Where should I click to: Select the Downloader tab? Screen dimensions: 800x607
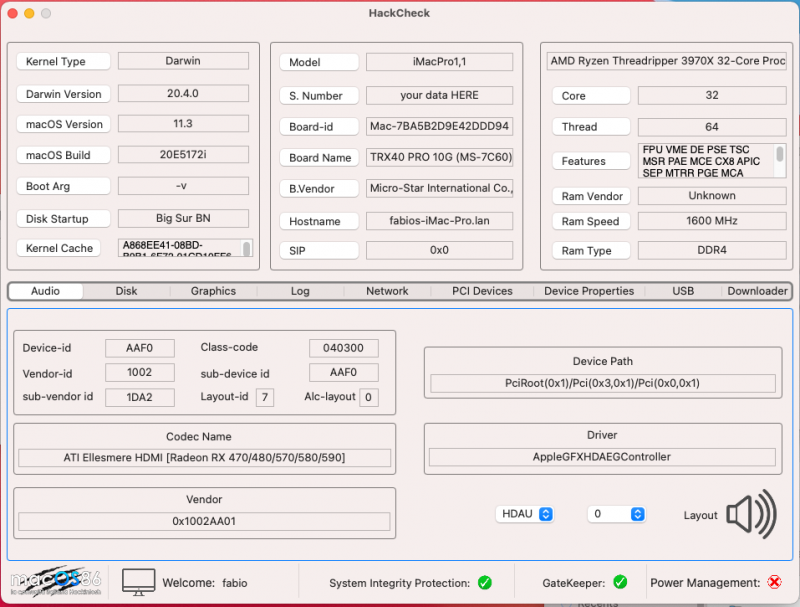pyautogui.click(x=757, y=291)
